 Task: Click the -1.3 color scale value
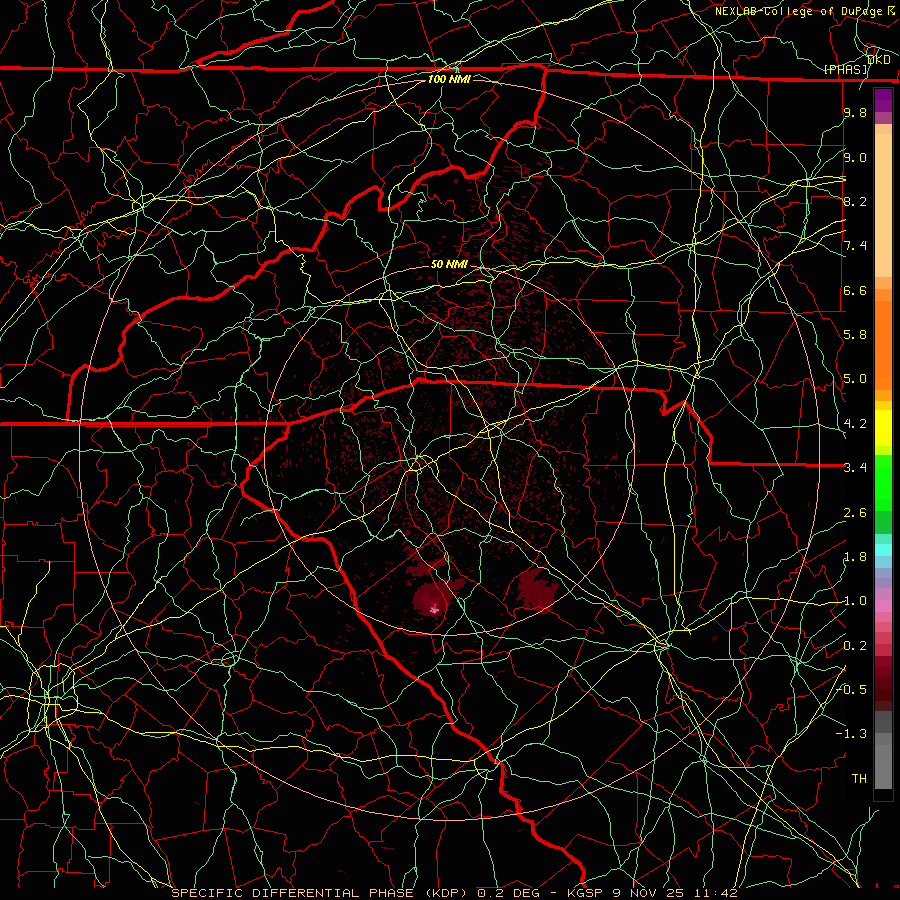[x=851, y=734]
